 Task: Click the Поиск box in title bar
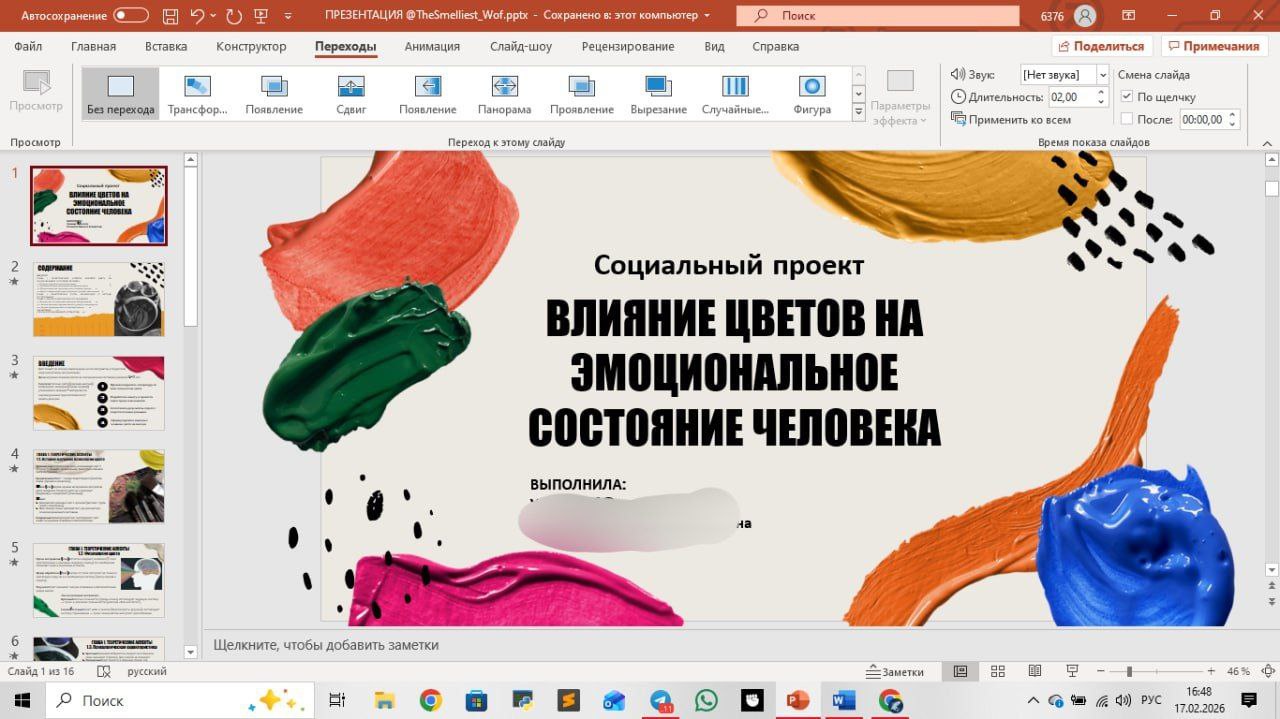877,16
